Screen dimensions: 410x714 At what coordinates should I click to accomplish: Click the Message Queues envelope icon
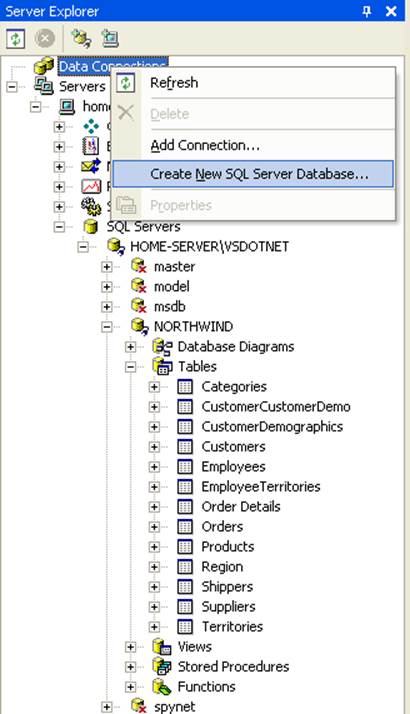pyautogui.click(x=91, y=166)
